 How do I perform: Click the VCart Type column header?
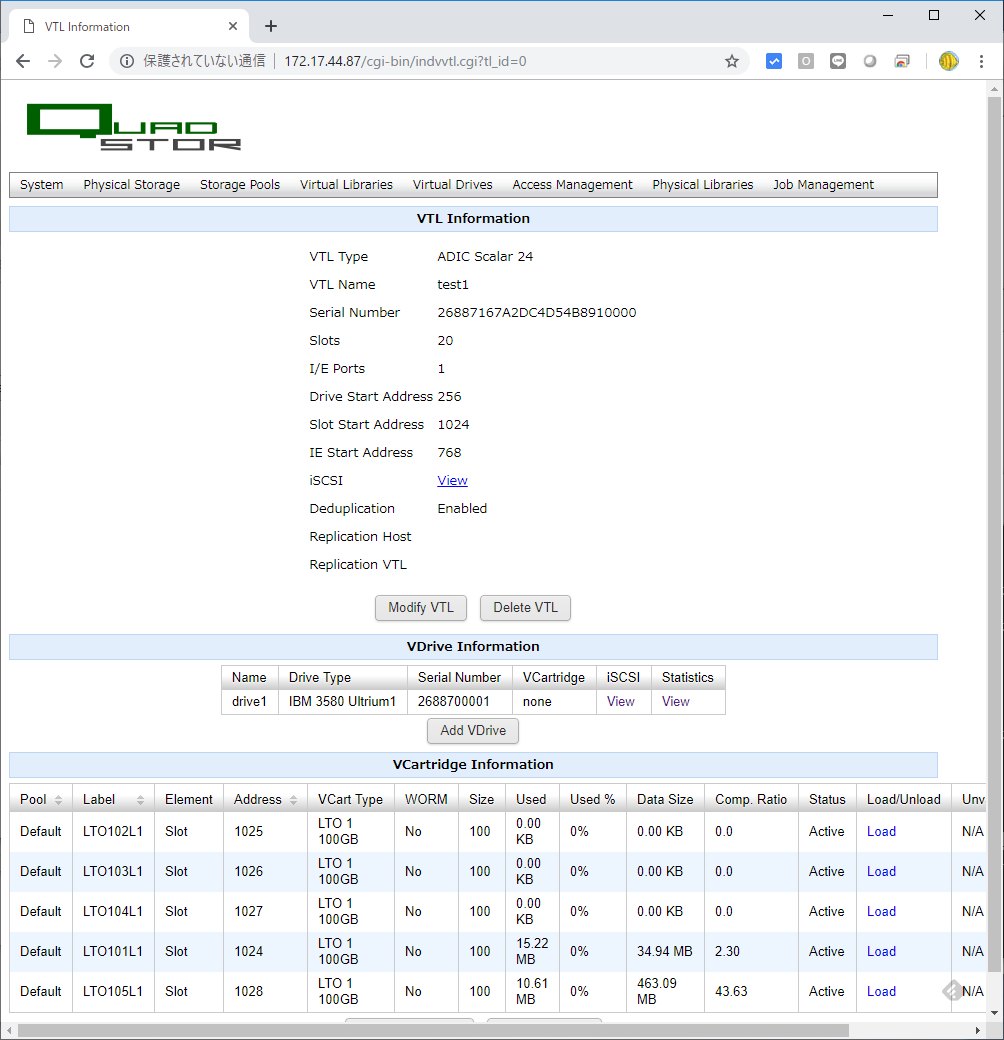(350, 800)
